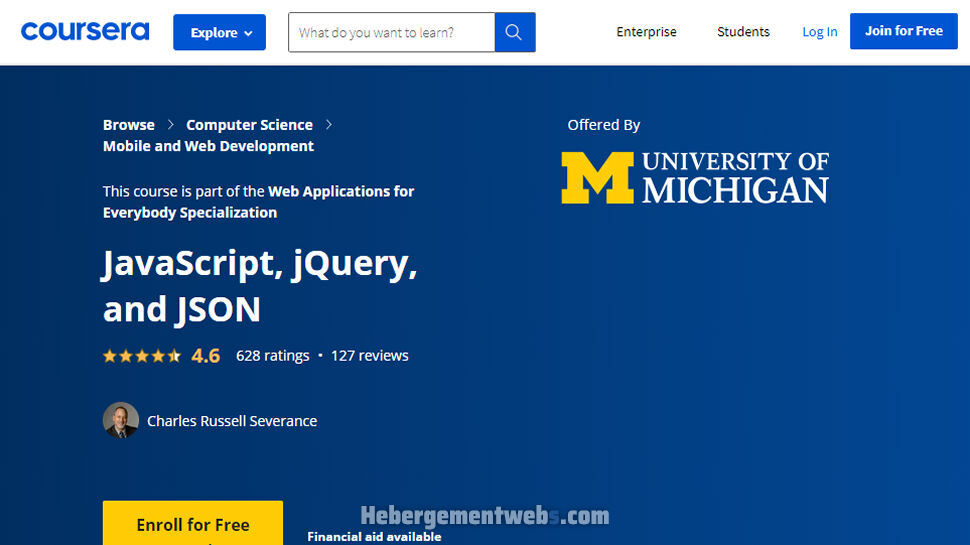Click the University of Michigan logo
Screen dimensions: 970x545
click(x=695, y=177)
